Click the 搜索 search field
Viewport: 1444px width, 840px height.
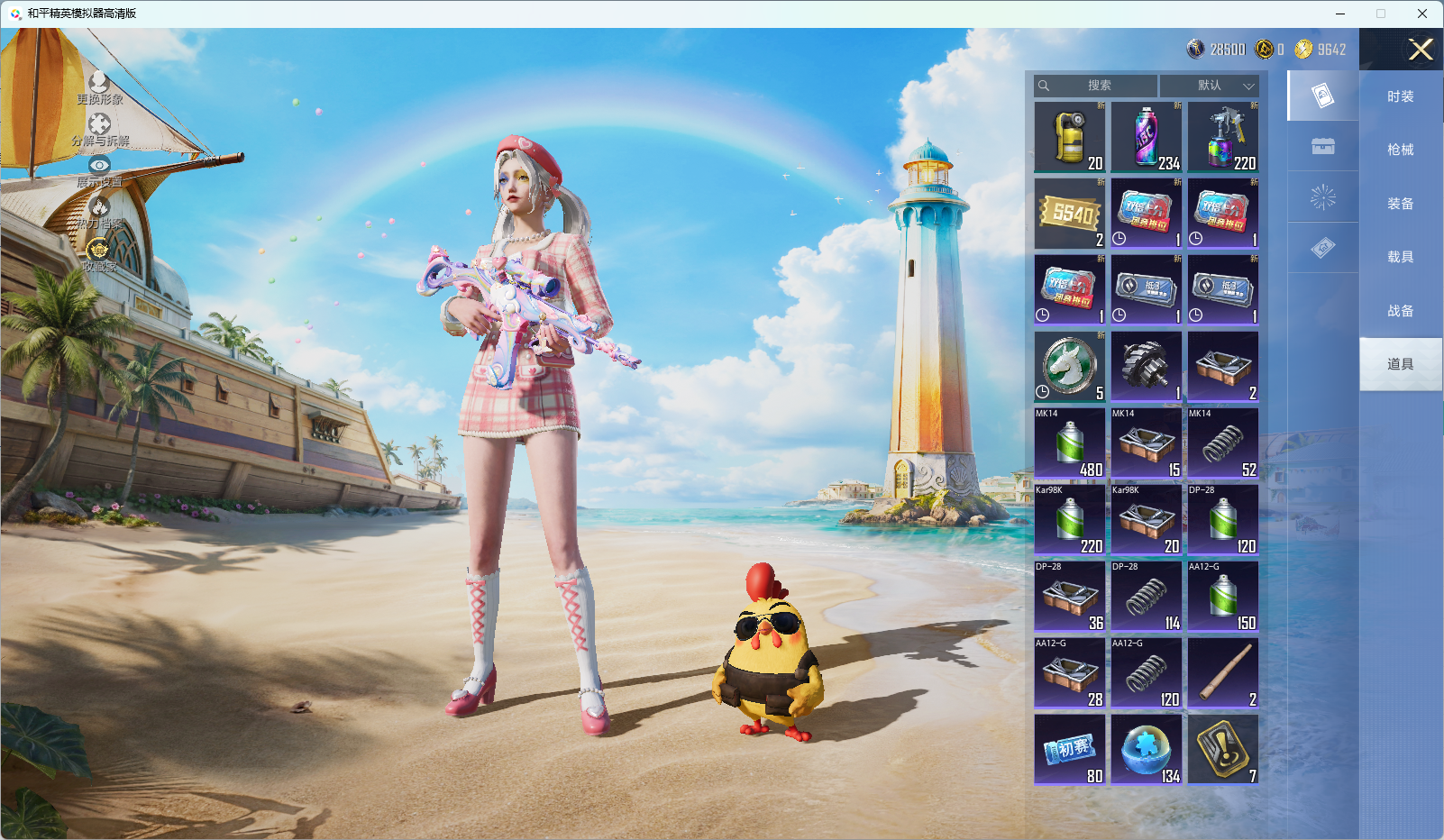click(x=1095, y=86)
